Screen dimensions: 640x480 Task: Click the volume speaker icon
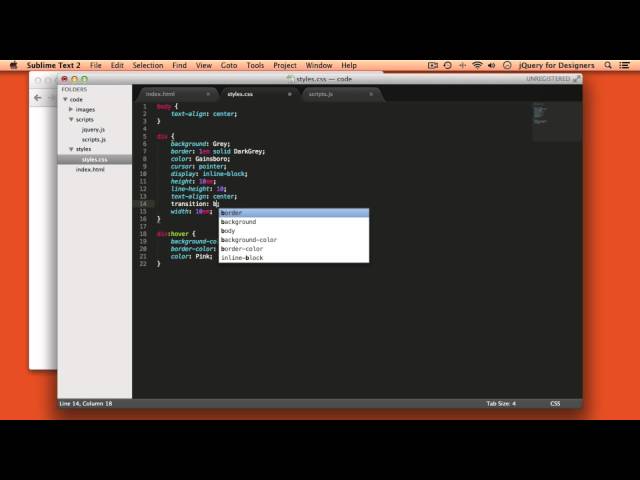click(491, 65)
